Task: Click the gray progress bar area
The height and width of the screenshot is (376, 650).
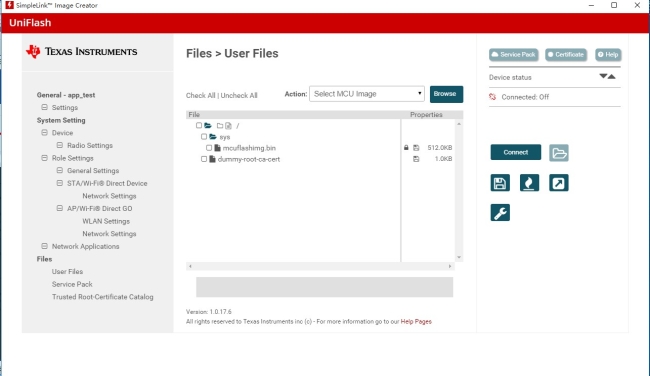Action: coord(324,287)
